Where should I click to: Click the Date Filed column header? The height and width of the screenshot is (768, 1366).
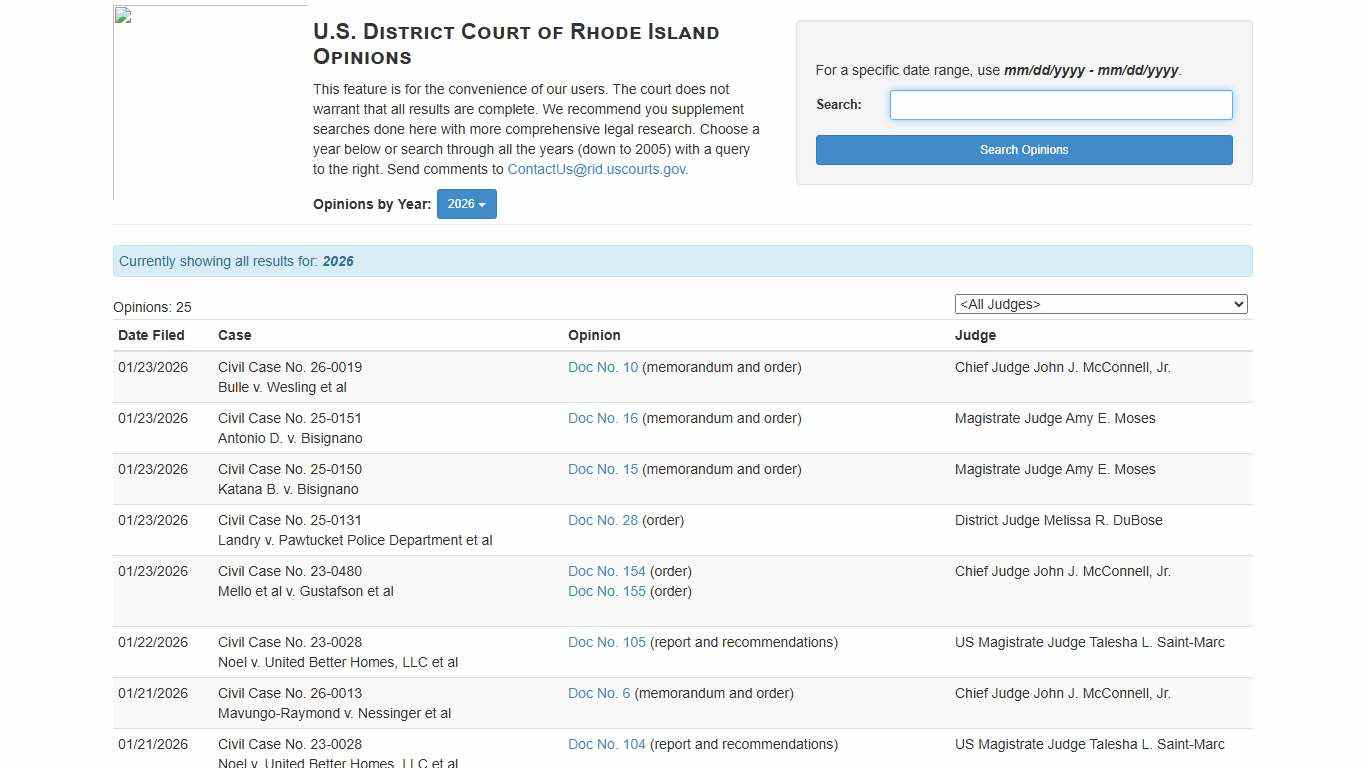coord(151,335)
